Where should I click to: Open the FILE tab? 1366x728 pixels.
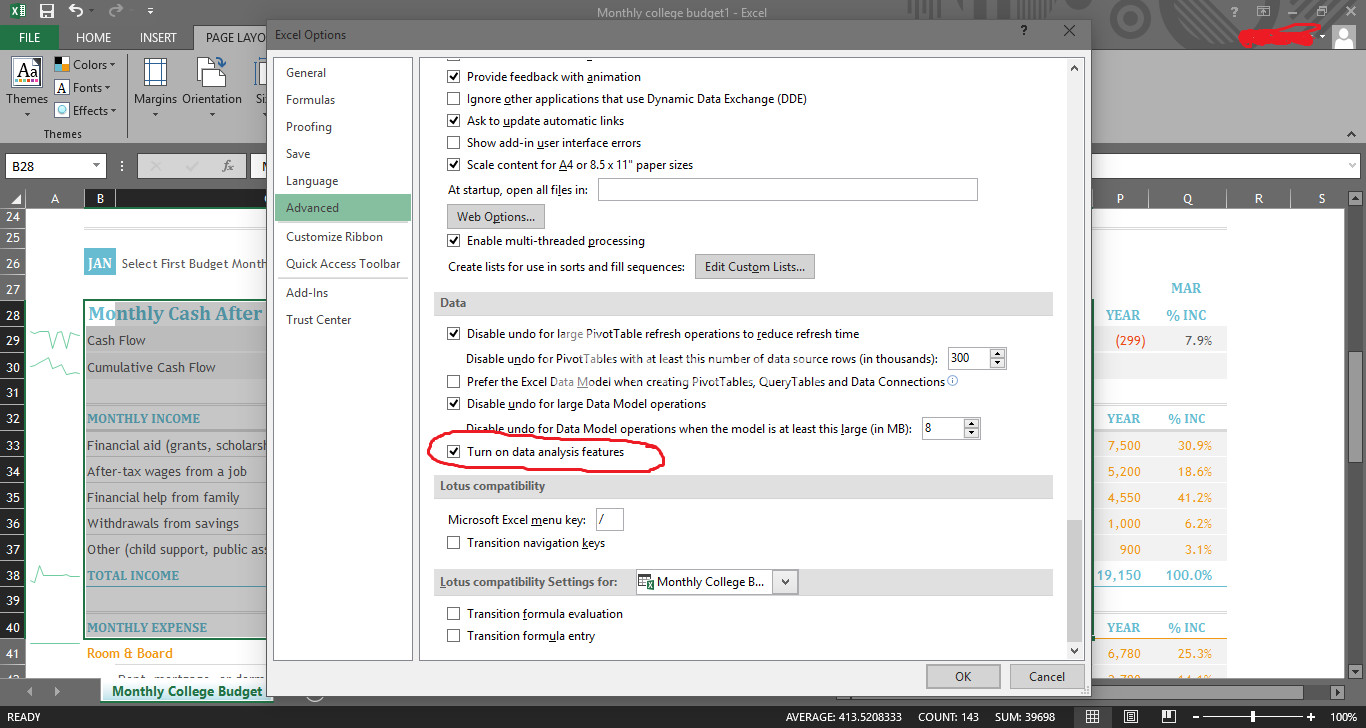click(x=30, y=37)
